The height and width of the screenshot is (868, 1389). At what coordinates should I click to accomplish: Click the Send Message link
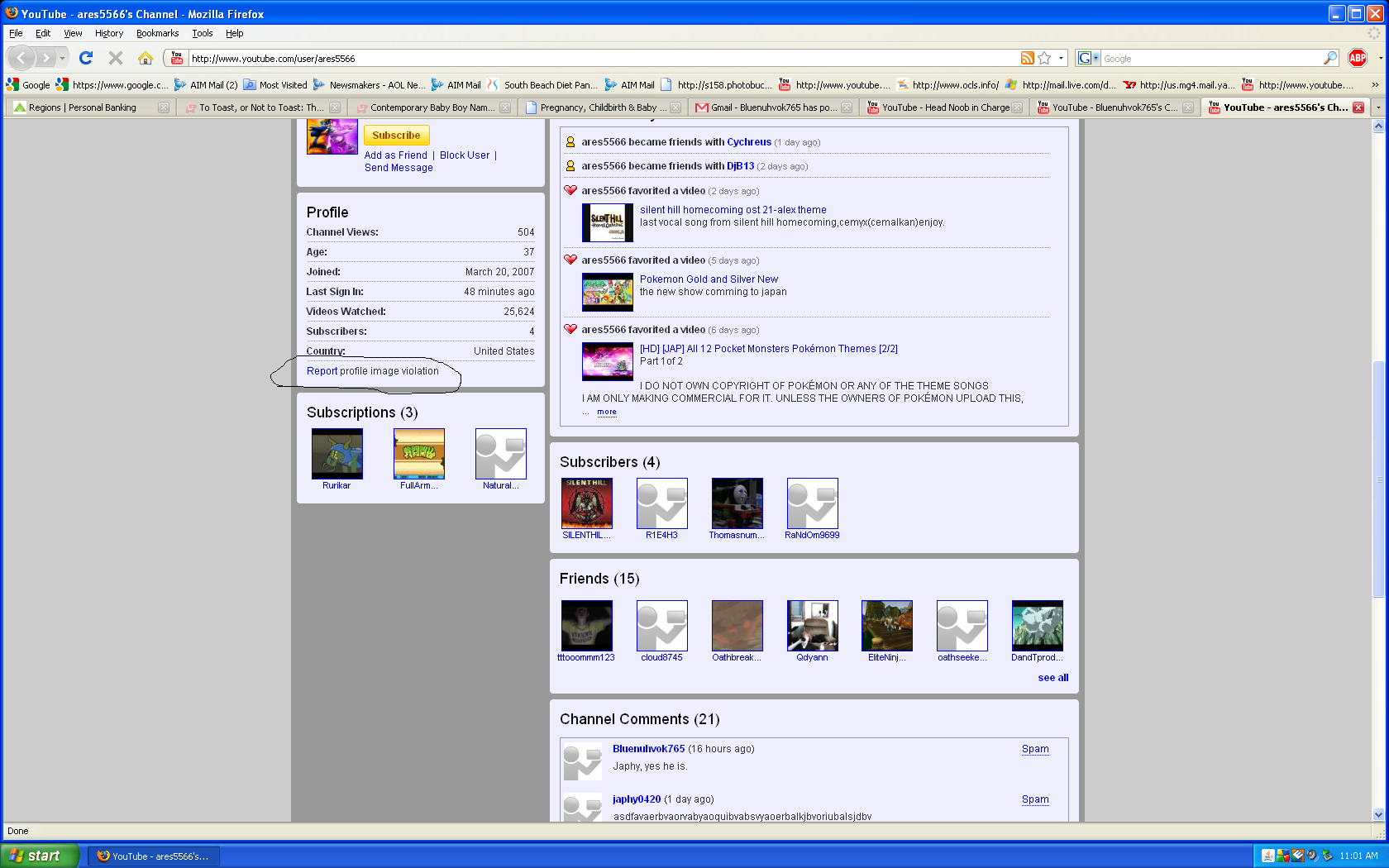(x=399, y=168)
